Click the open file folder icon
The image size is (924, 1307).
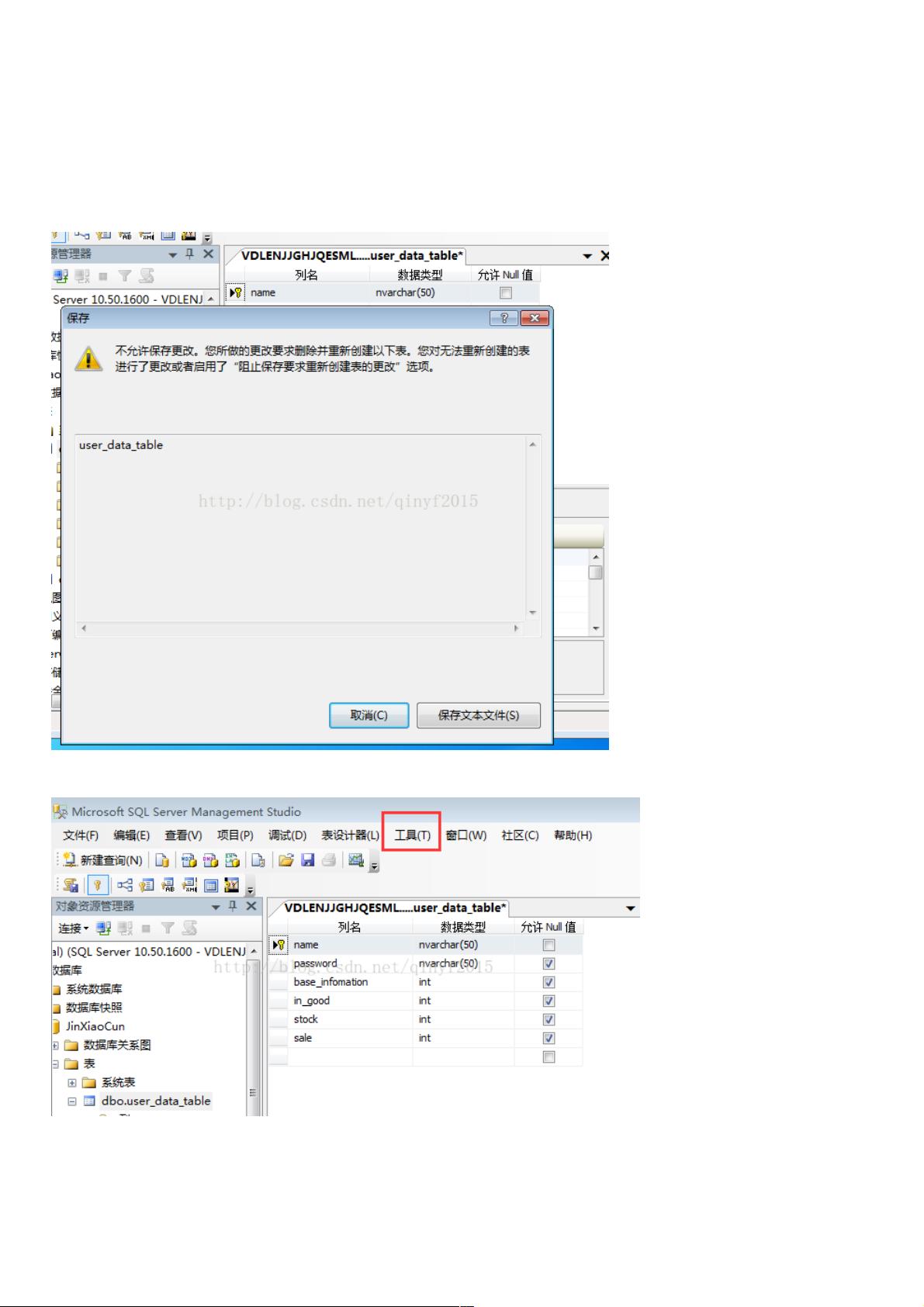pyautogui.click(x=286, y=860)
